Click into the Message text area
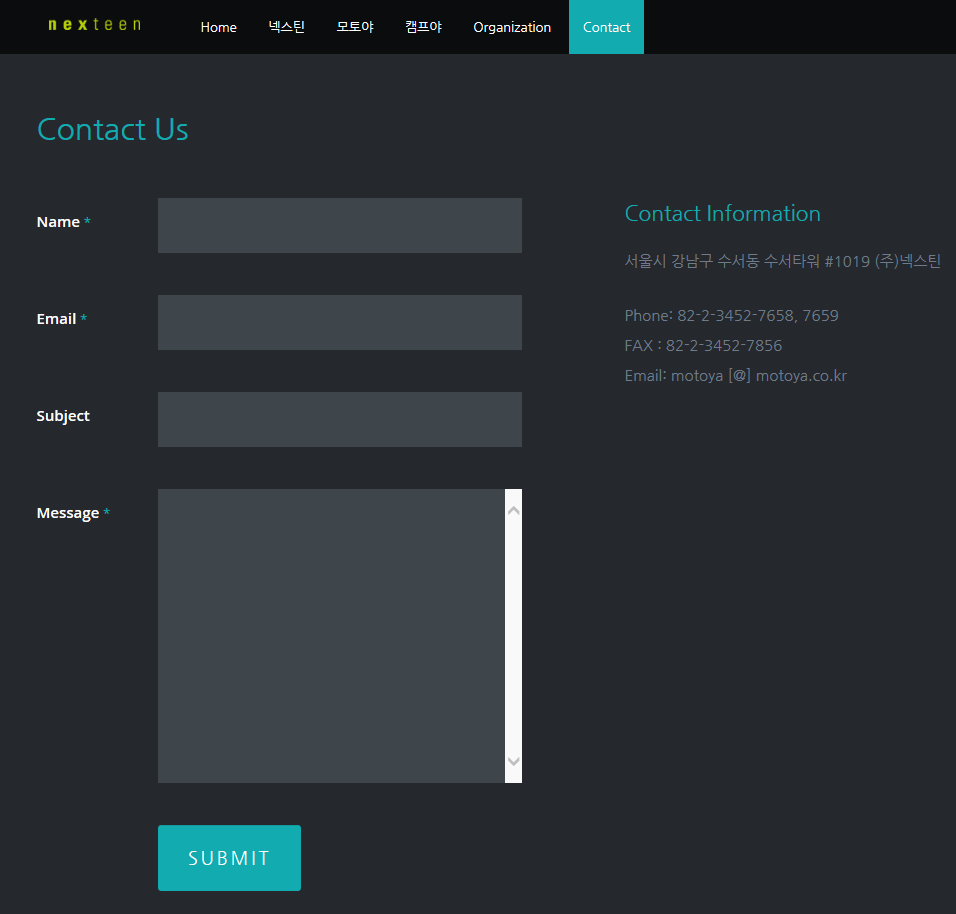Viewport: 956px width, 914px height. pyautogui.click(x=331, y=635)
